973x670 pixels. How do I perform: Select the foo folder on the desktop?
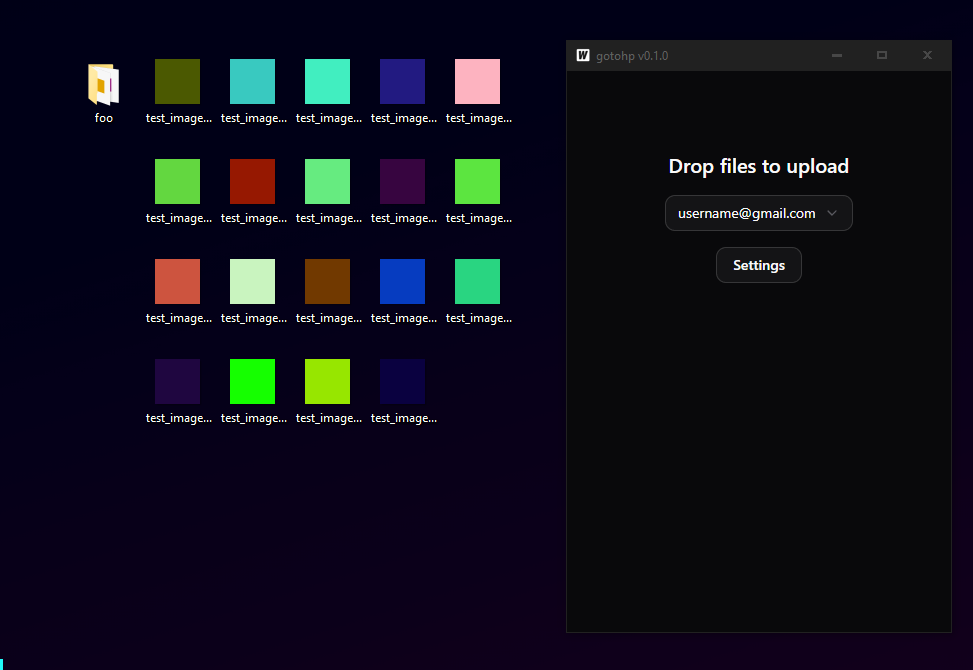tap(103, 85)
